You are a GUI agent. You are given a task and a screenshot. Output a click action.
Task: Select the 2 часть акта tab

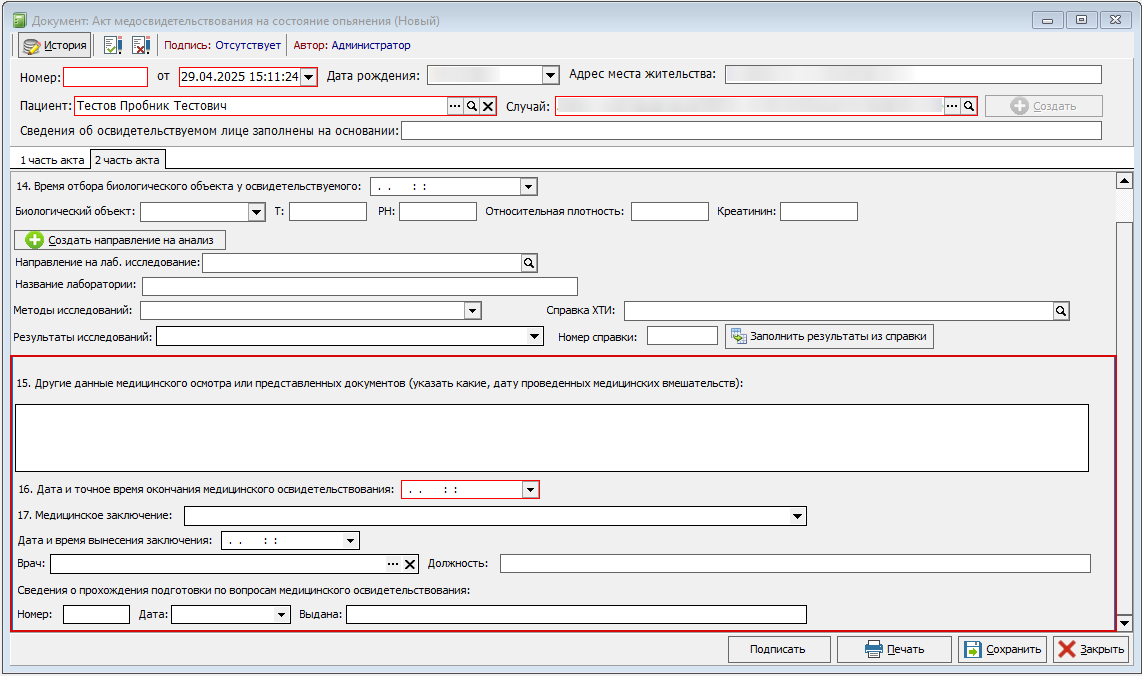coord(127,160)
